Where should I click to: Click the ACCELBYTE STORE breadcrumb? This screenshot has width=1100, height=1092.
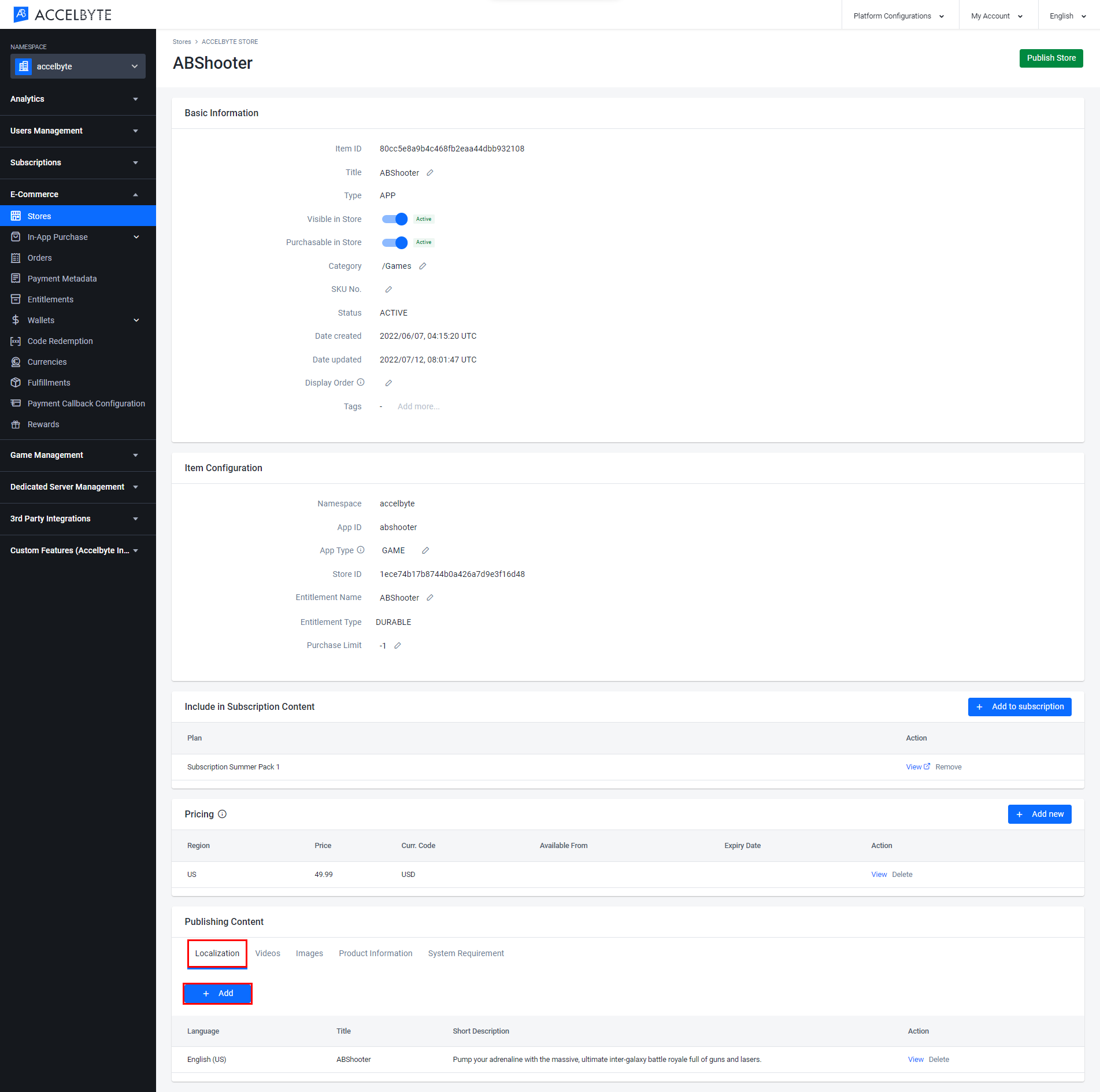pyautogui.click(x=229, y=42)
